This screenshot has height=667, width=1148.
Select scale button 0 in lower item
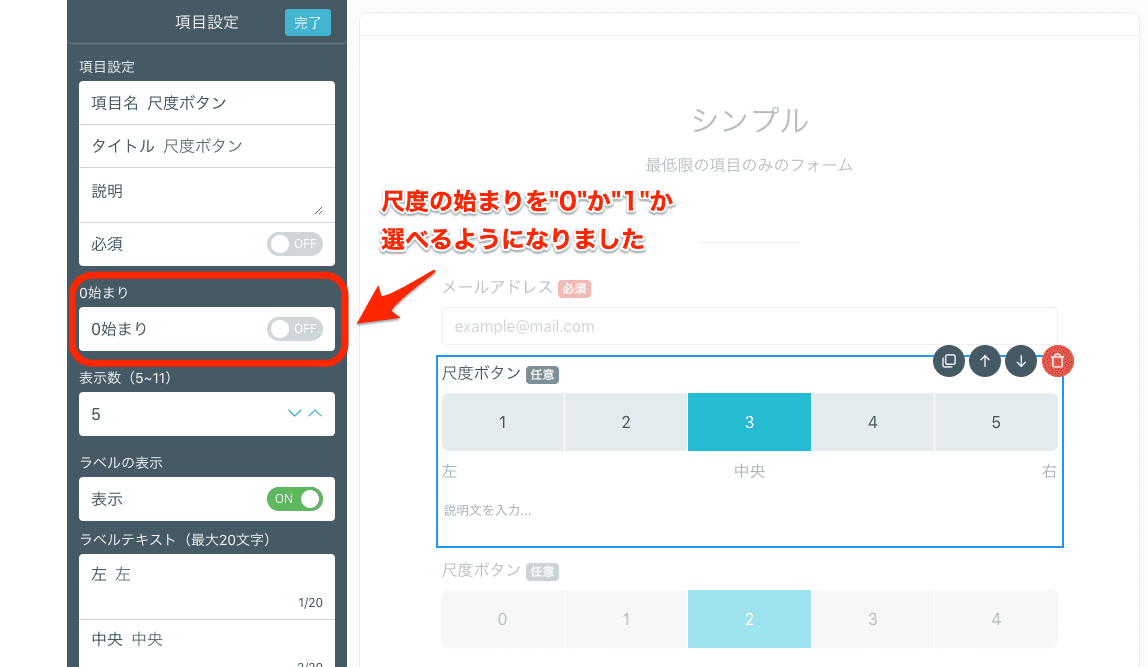tap(503, 619)
